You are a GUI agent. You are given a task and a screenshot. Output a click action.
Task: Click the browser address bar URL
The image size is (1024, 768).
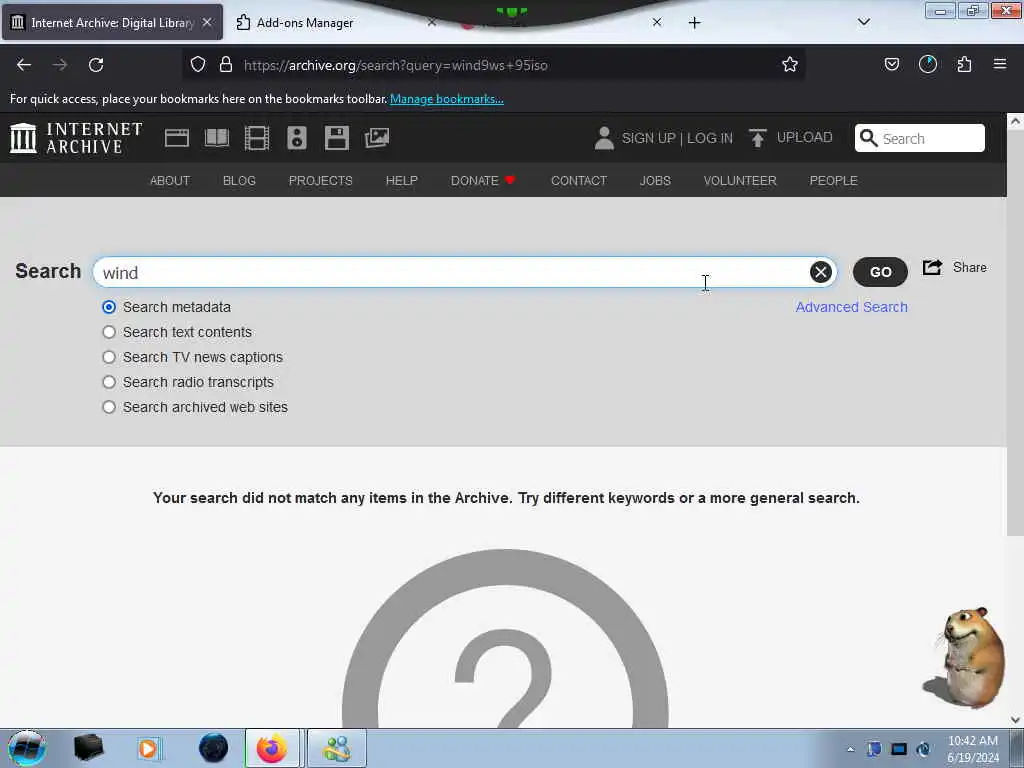tap(396, 65)
